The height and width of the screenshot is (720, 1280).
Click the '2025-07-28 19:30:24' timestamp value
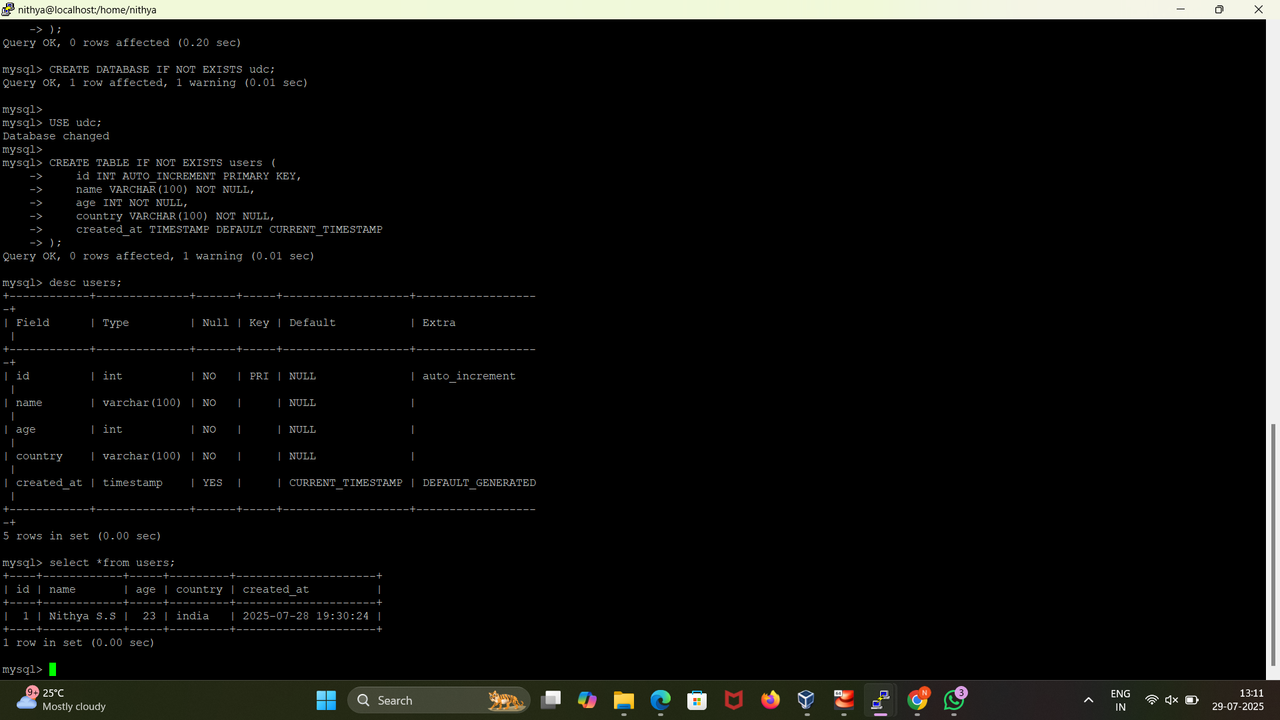point(306,616)
